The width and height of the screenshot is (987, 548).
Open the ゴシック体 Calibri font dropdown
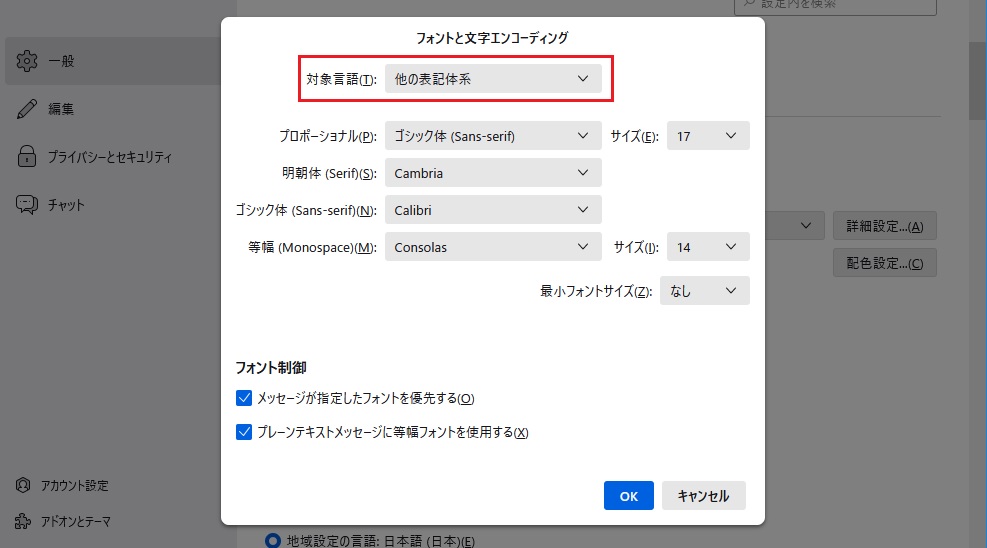coord(493,210)
